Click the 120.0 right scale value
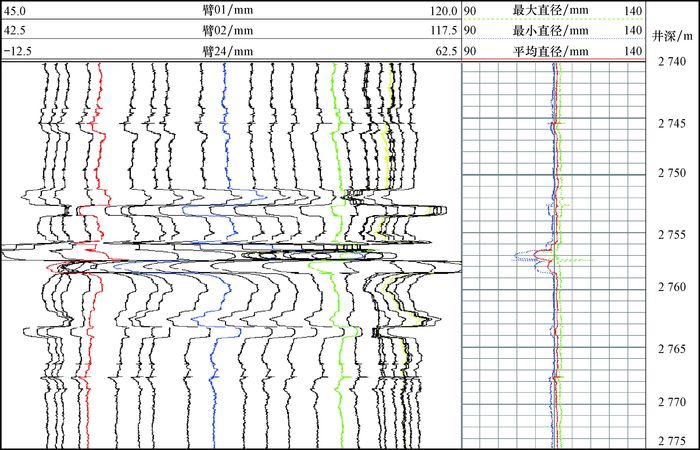This screenshot has height=450, width=700. coord(443,11)
